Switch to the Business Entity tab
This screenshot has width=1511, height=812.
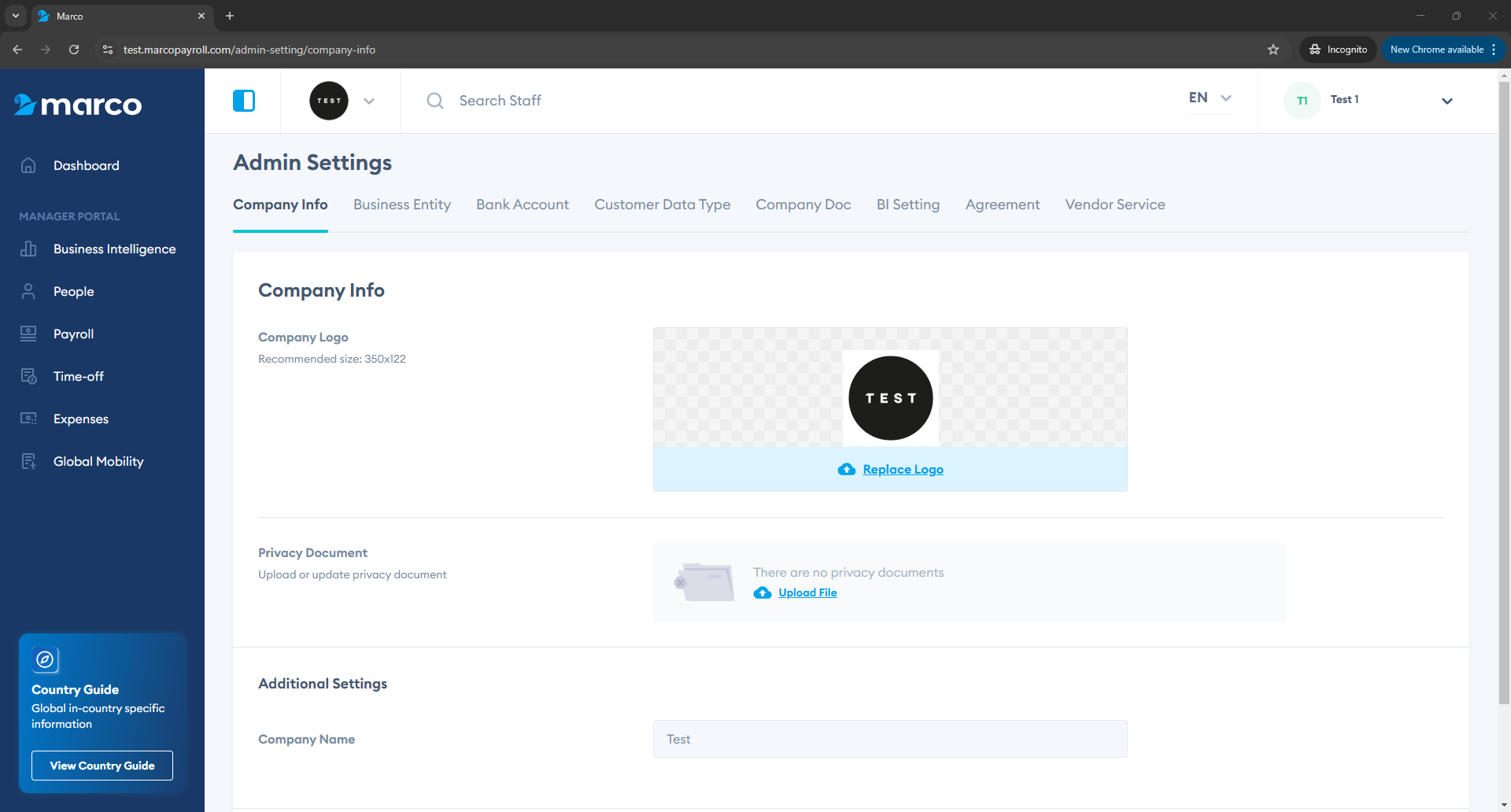pos(401,205)
